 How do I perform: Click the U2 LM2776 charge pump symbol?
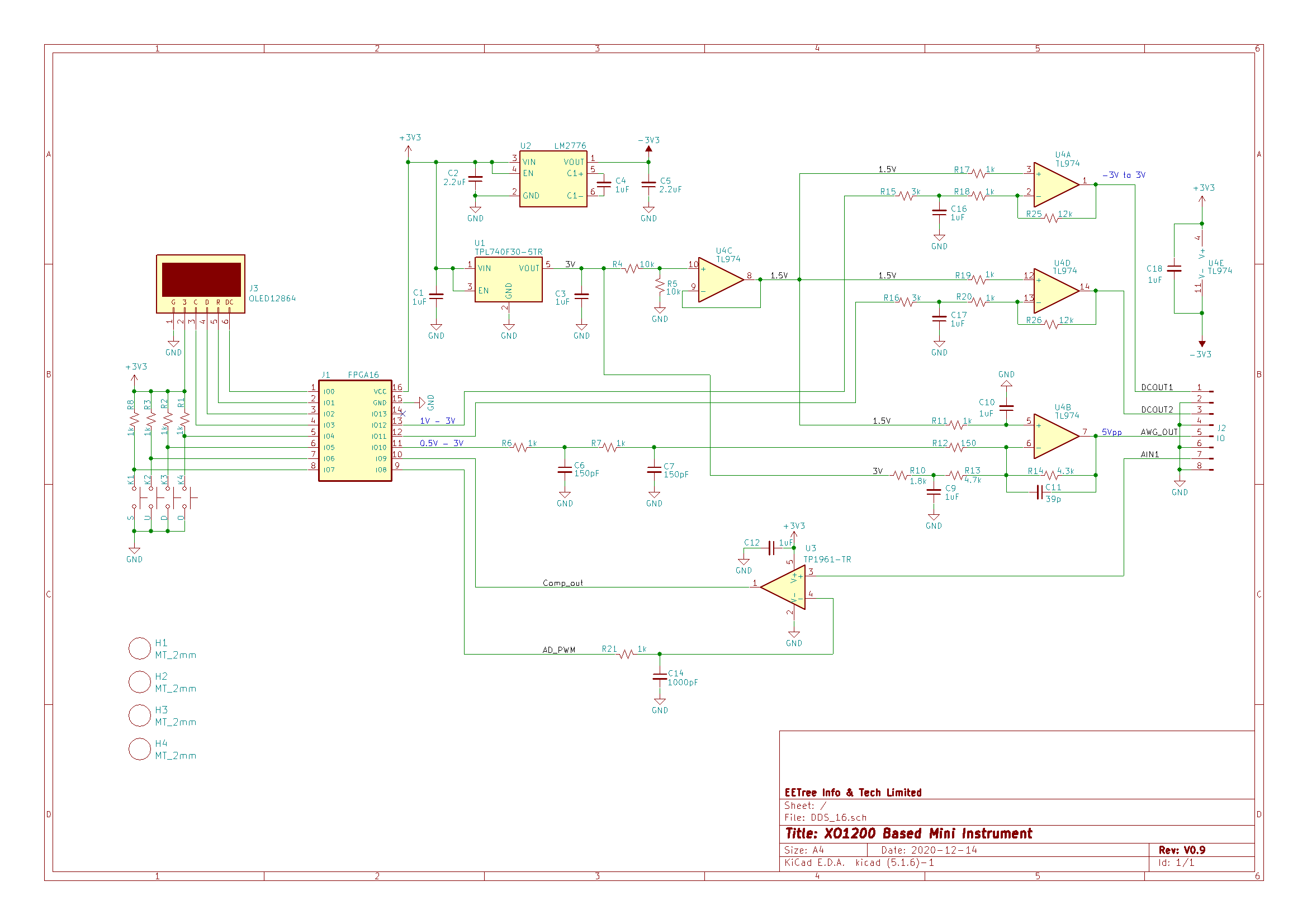coord(553,179)
